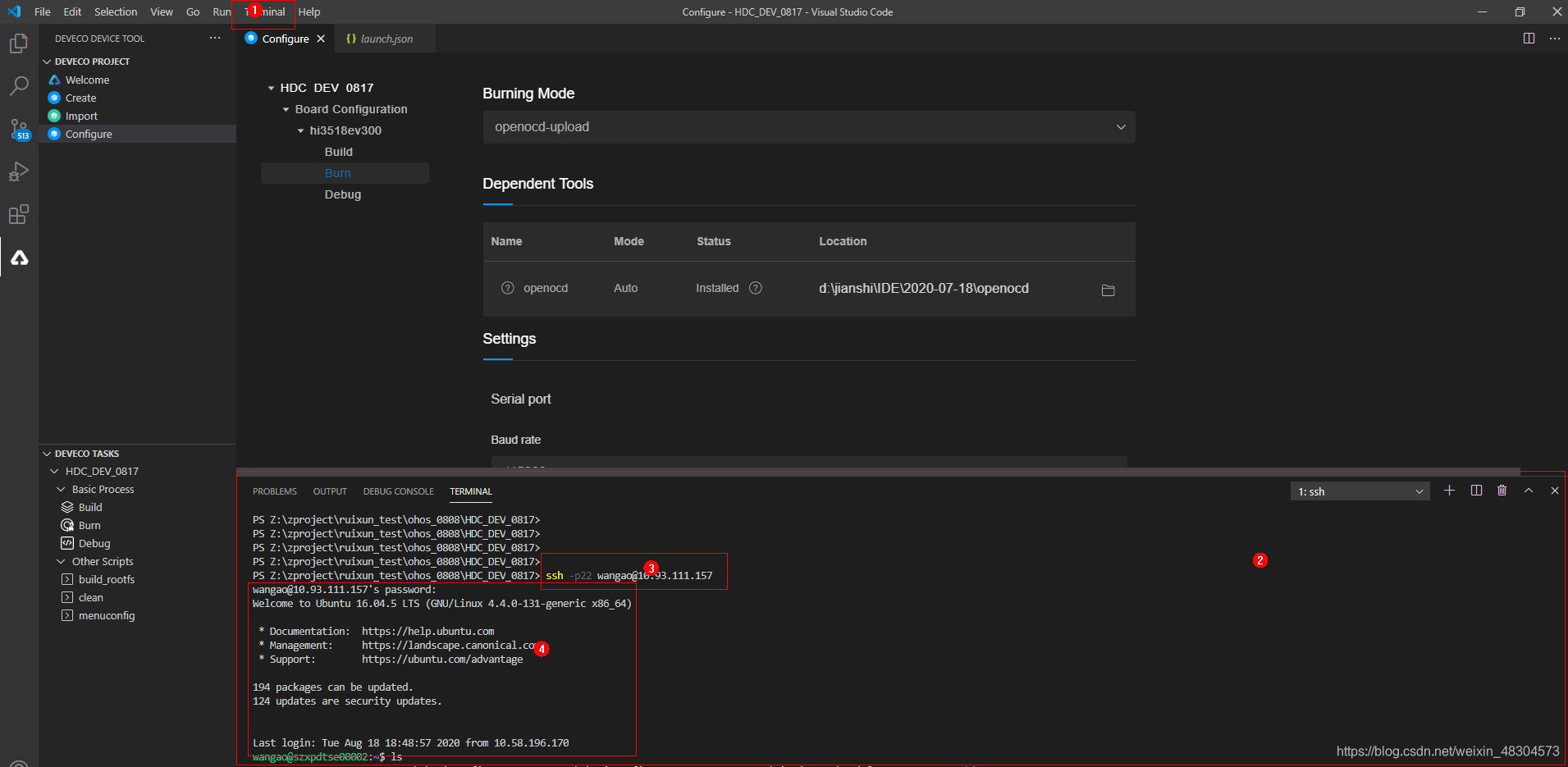Open the Welcome item in DevEco Project
Viewport: 1568px width, 767px height.
(x=87, y=80)
